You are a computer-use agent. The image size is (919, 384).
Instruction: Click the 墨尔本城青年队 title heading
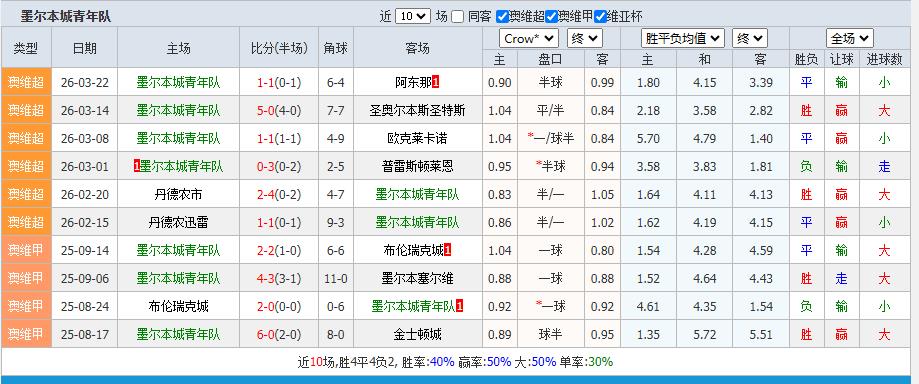(66, 16)
